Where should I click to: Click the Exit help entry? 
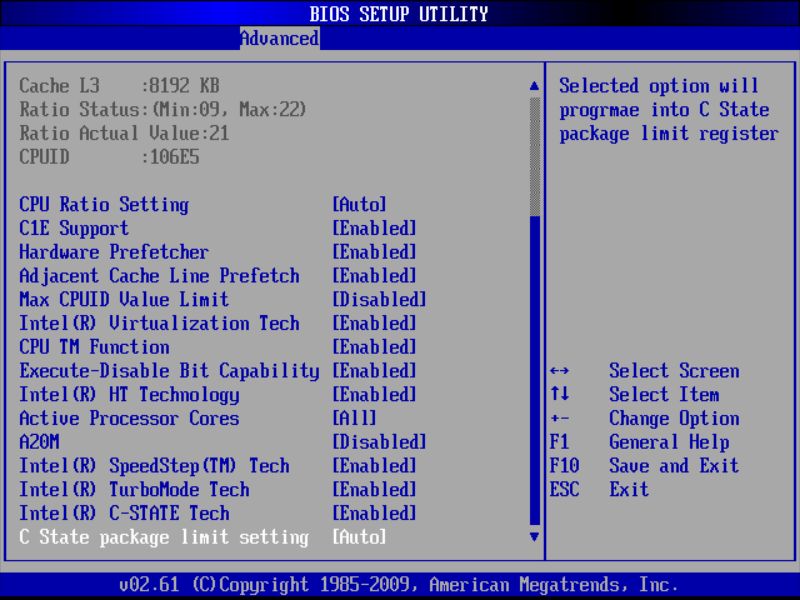[x=629, y=489]
